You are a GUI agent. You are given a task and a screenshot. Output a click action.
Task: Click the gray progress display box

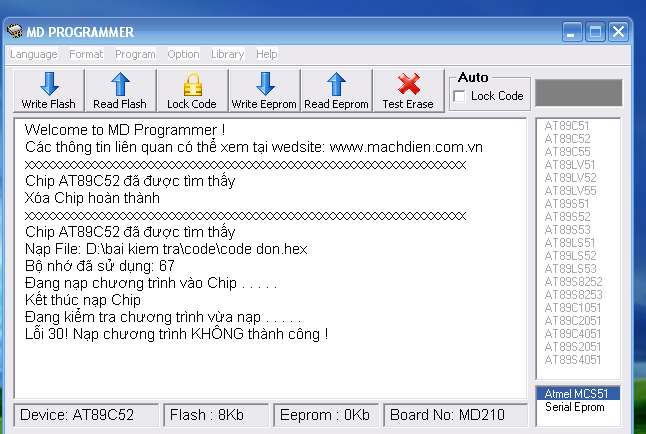[578, 93]
